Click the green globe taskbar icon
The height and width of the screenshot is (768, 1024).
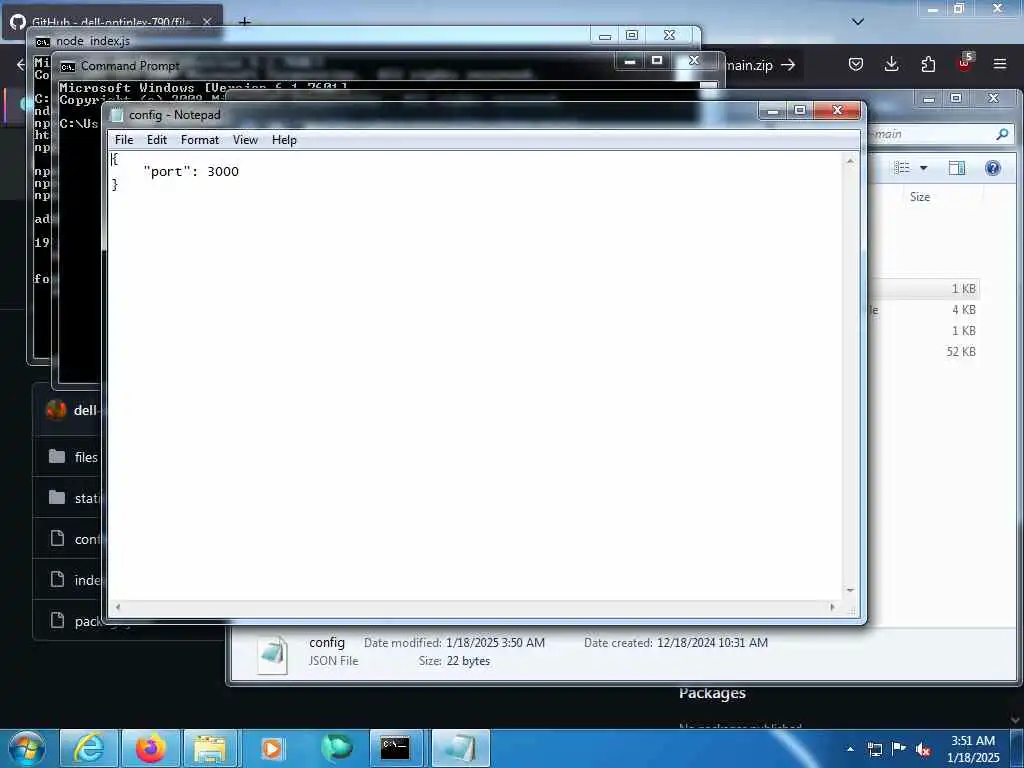pos(336,748)
